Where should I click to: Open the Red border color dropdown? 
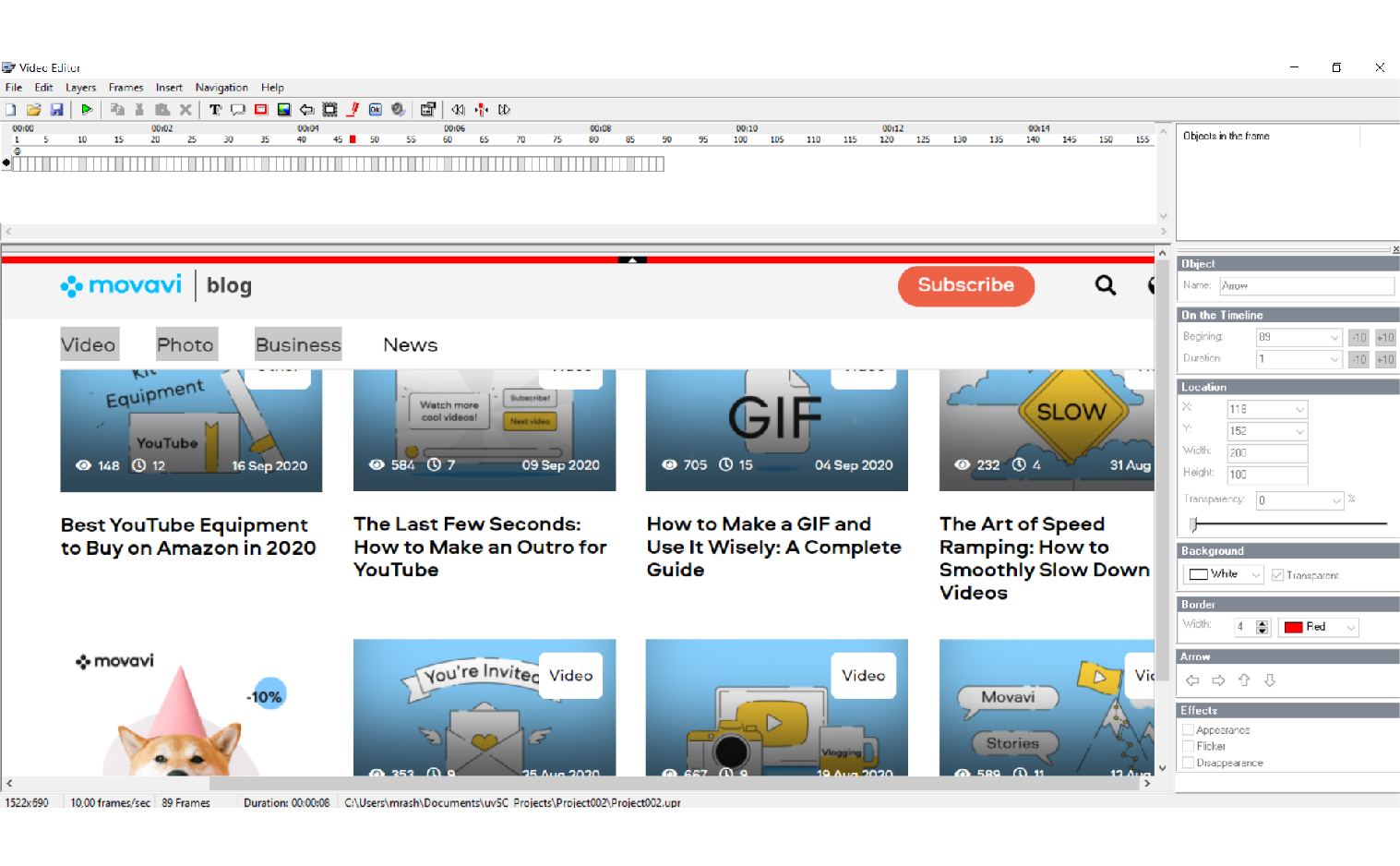(x=1351, y=627)
